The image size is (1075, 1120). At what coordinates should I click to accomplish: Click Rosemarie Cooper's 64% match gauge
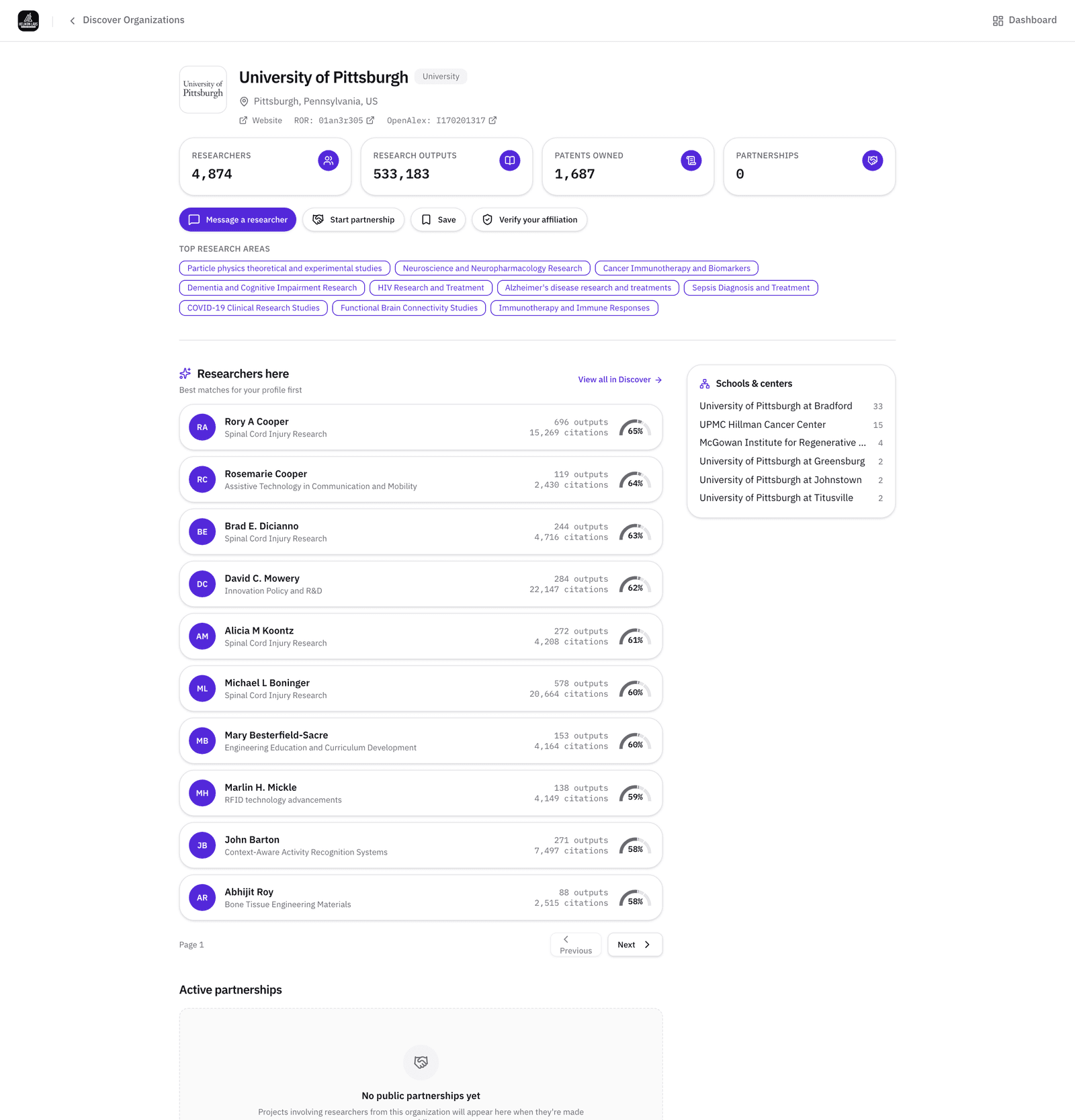click(x=635, y=480)
